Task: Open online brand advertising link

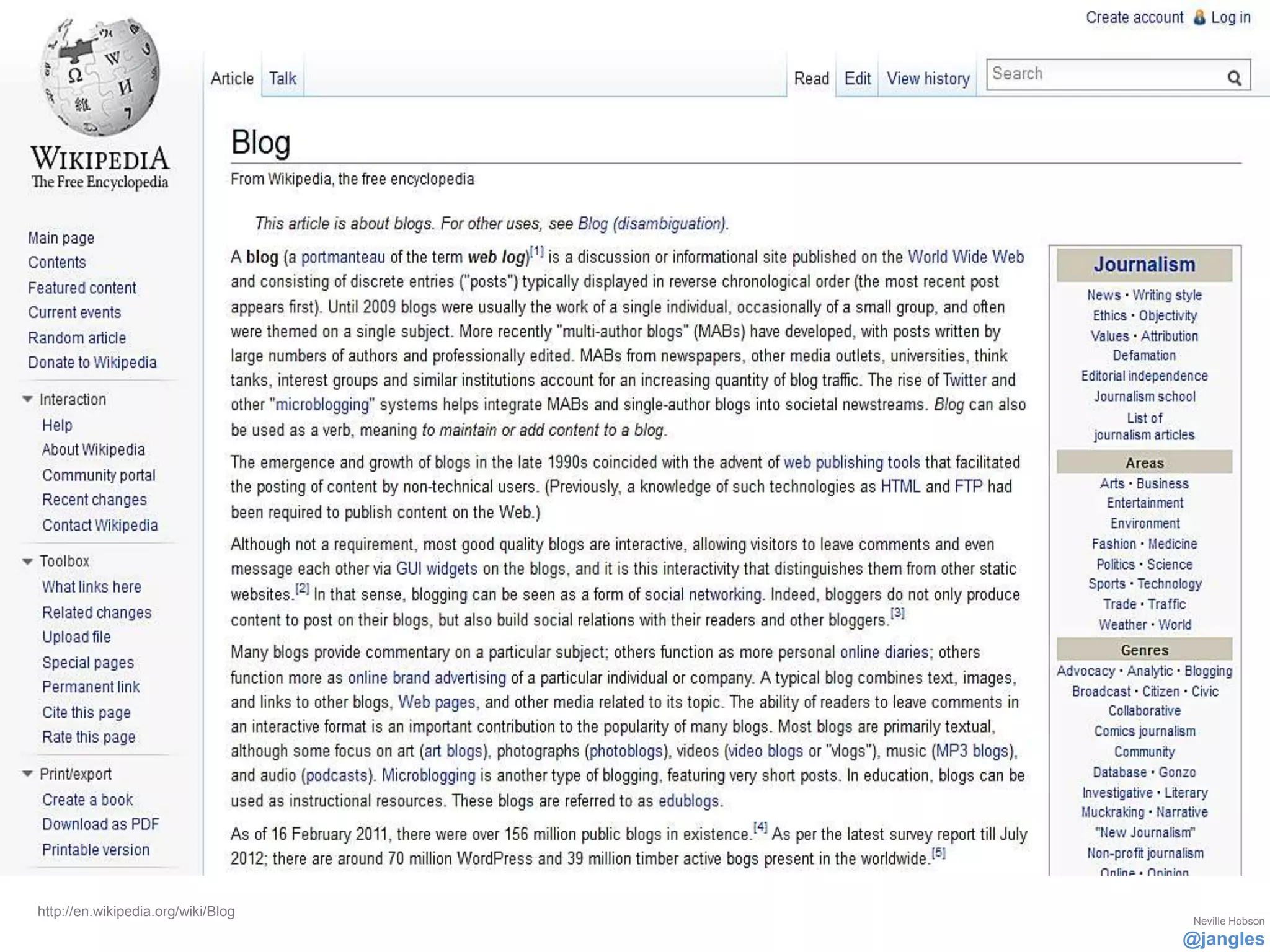Action: (427, 678)
